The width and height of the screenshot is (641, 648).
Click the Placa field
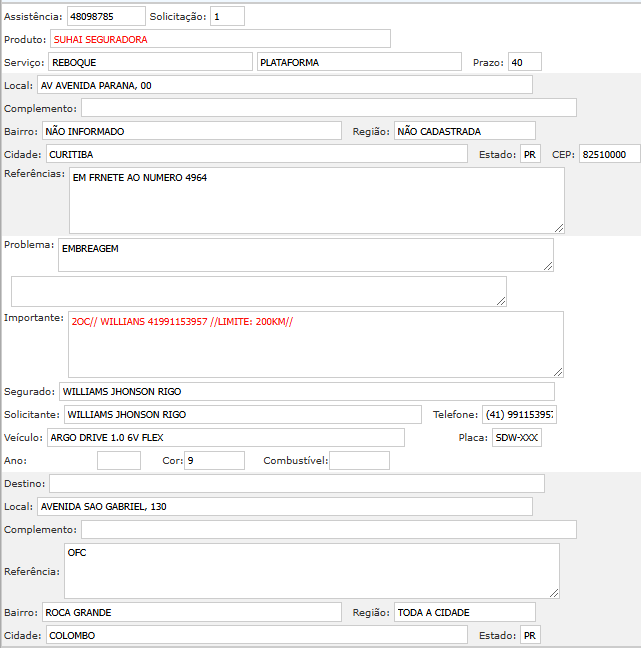517,437
